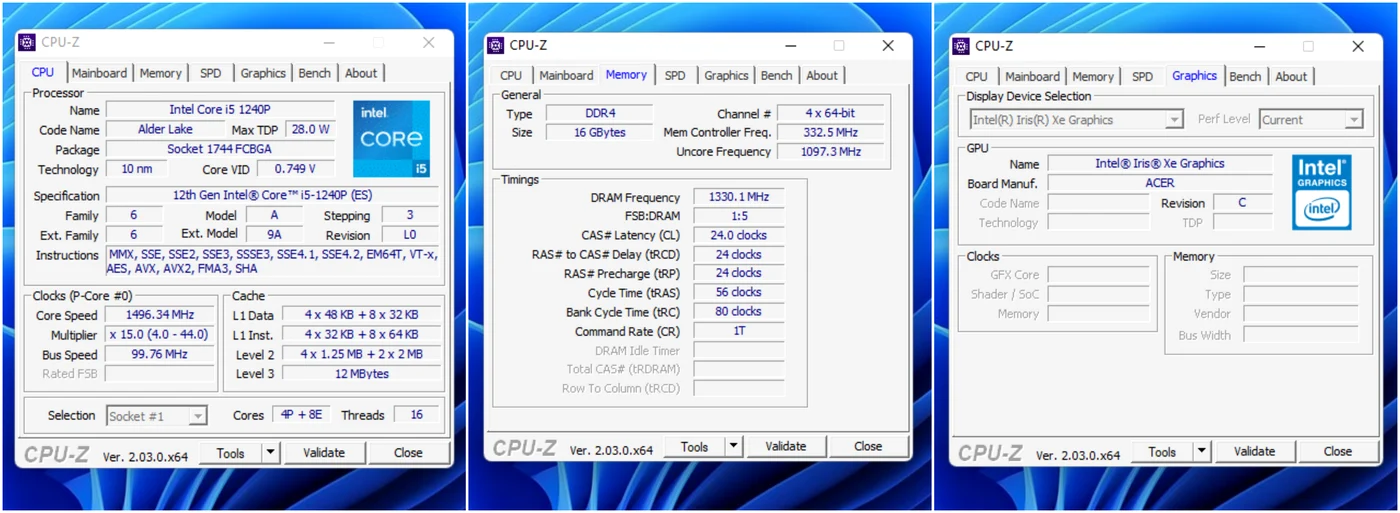
Task: Click Level 3 cache 12 MBytes value
Action: (362, 374)
